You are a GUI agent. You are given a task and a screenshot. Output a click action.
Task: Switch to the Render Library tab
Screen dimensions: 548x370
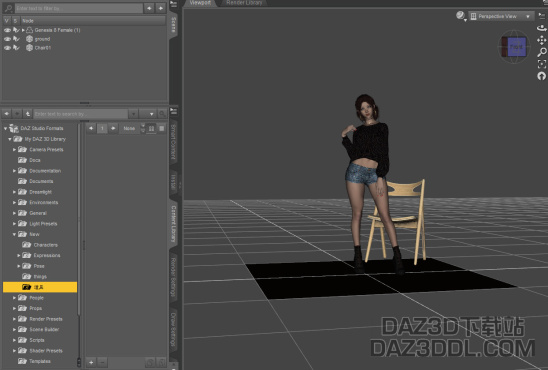coord(244,3)
